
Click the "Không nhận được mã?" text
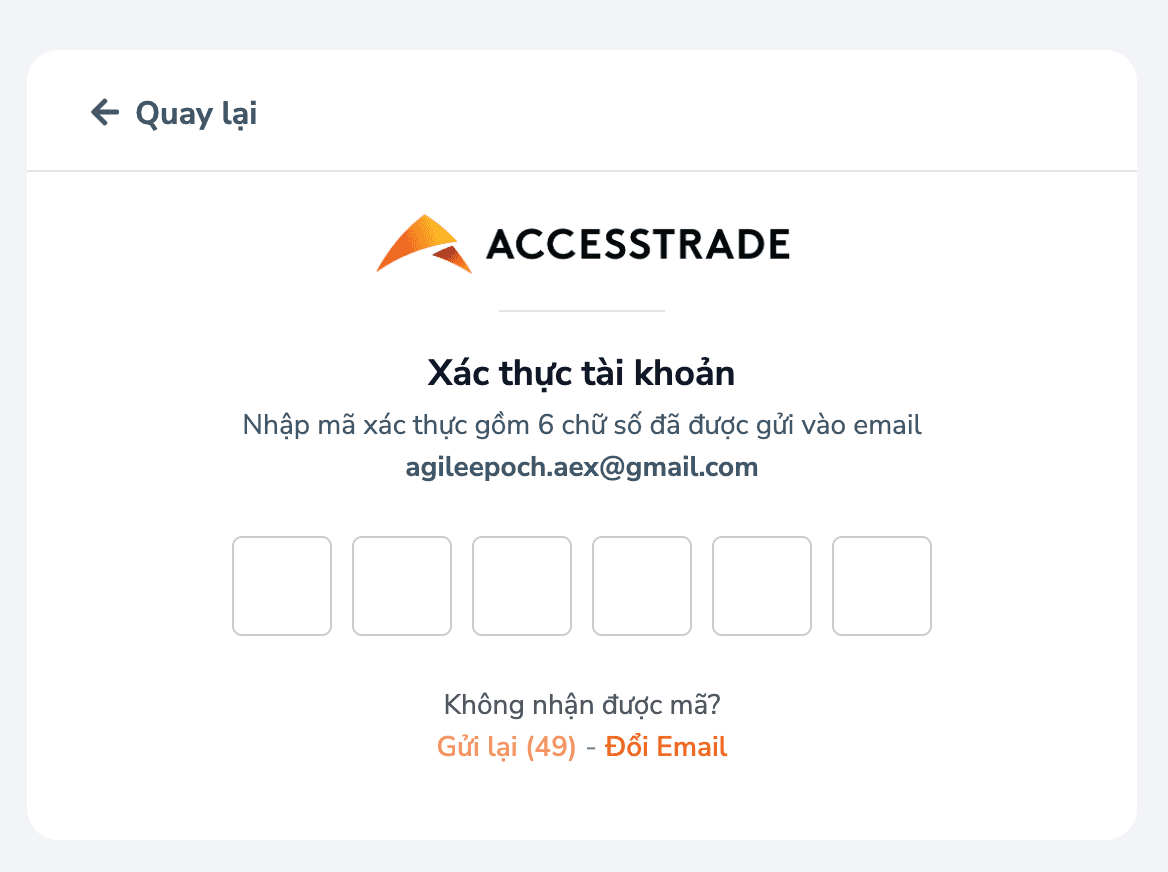(x=582, y=705)
